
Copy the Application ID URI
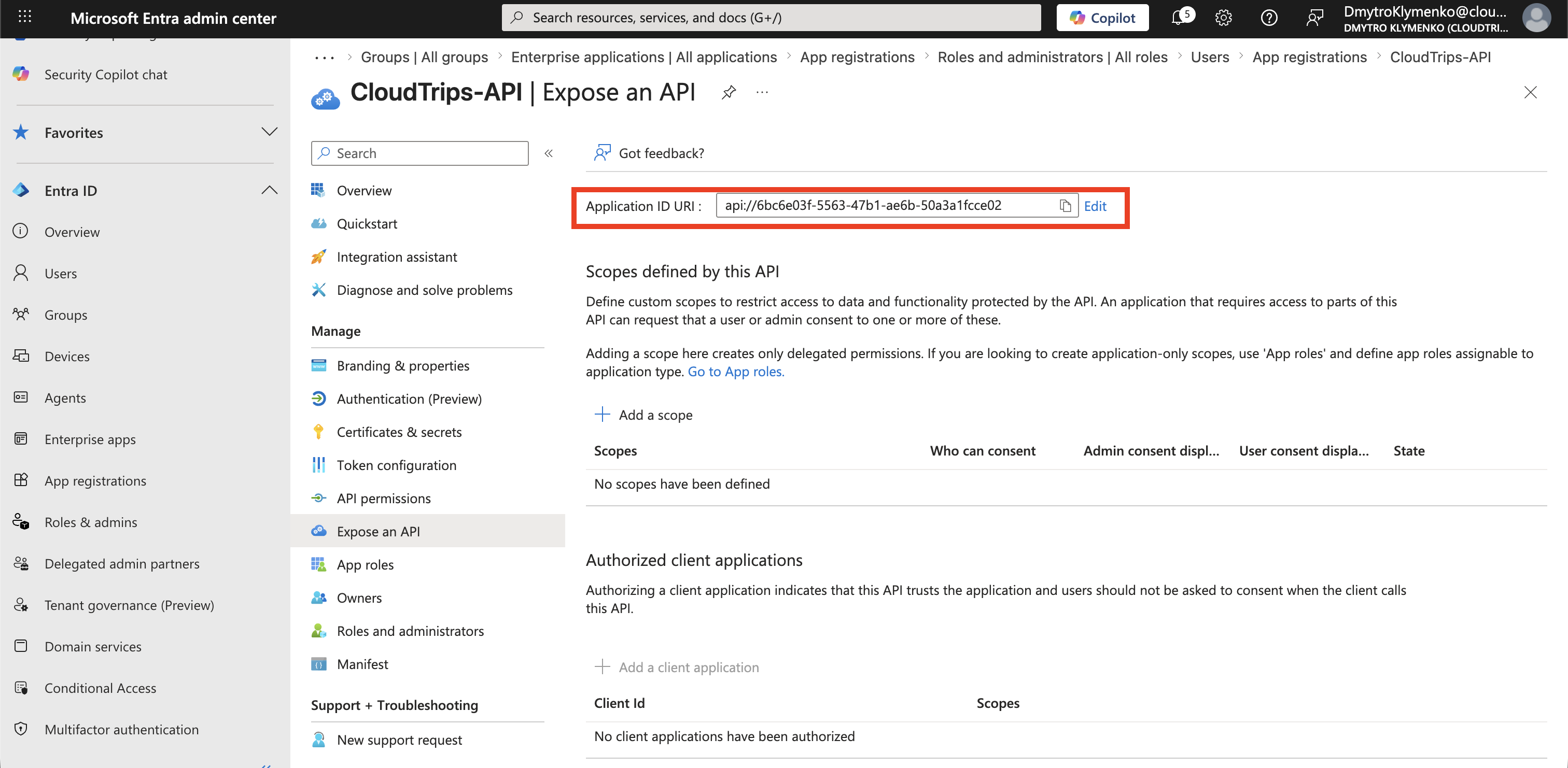click(1065, 206)
